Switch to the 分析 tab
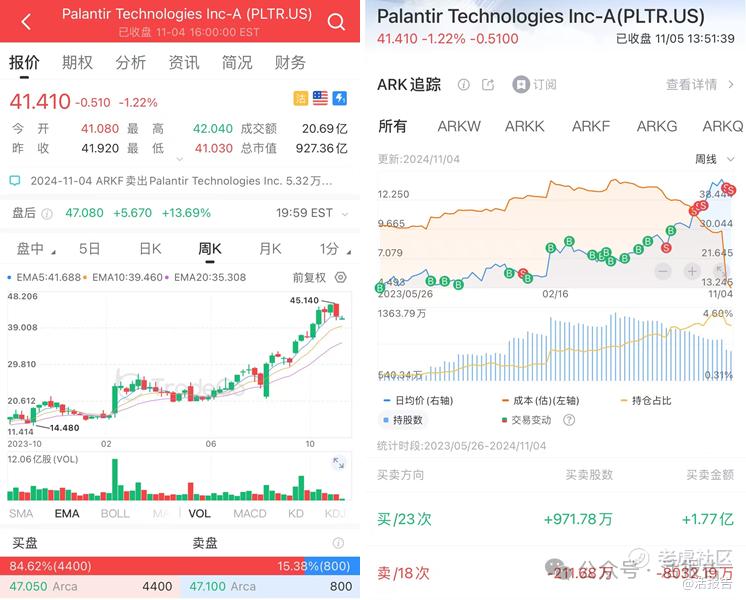This screenshot has height=600, width=746. 130,62
